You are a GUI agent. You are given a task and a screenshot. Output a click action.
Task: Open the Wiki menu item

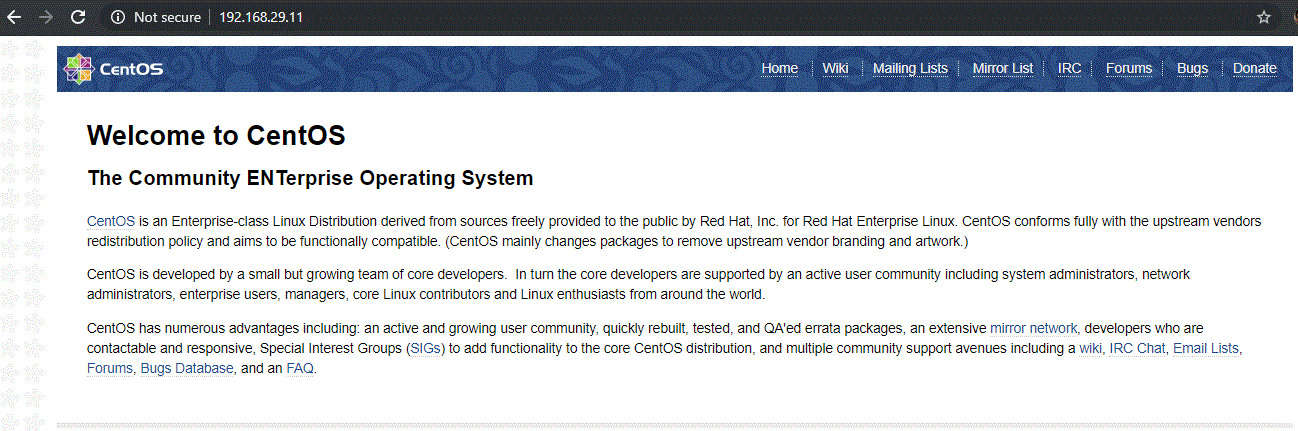[835, 68]
